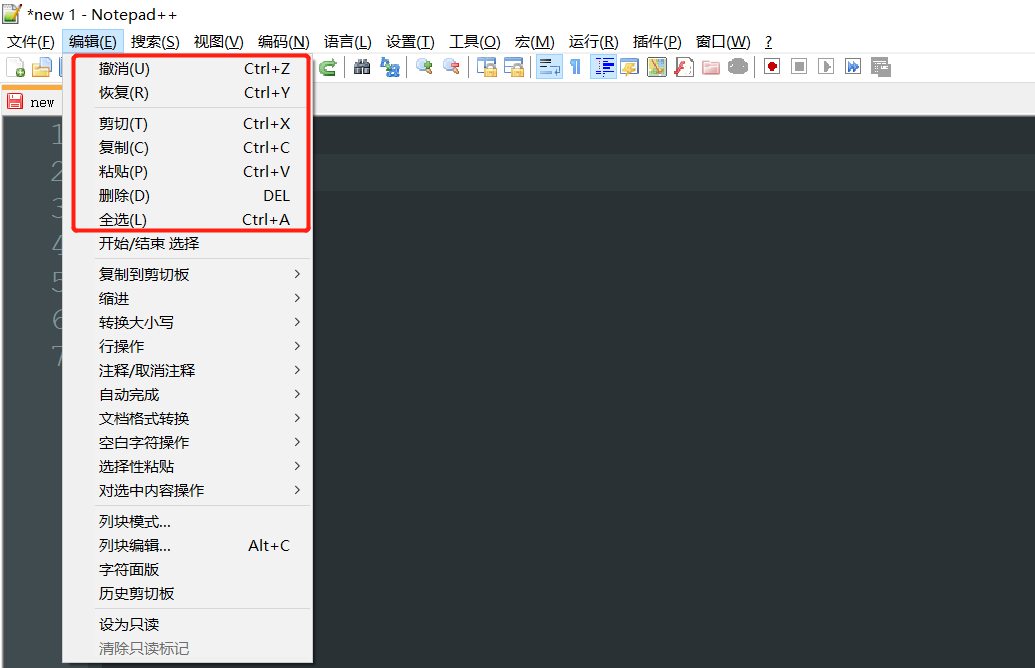The width and height of the screenshot is (1035, 668).
Task: Expand the 文档格式转换 submenu
Action: (187, 418)
